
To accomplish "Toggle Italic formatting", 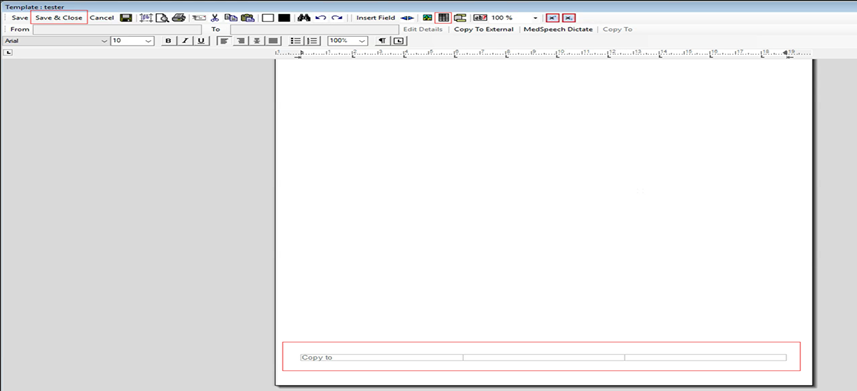I will pyautogui.click(x=185, y=41).
